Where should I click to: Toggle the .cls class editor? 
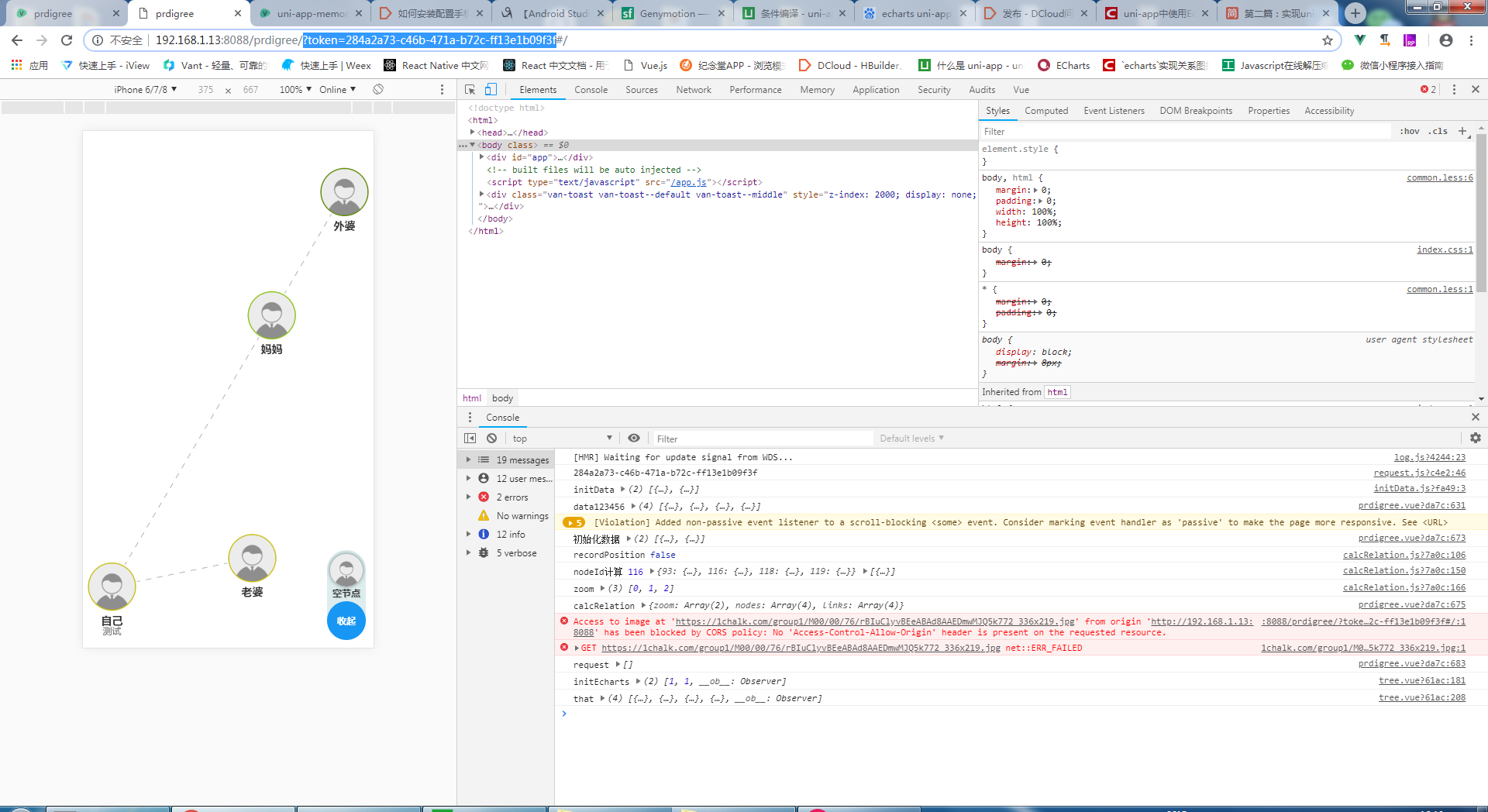tap(1438, 132)
